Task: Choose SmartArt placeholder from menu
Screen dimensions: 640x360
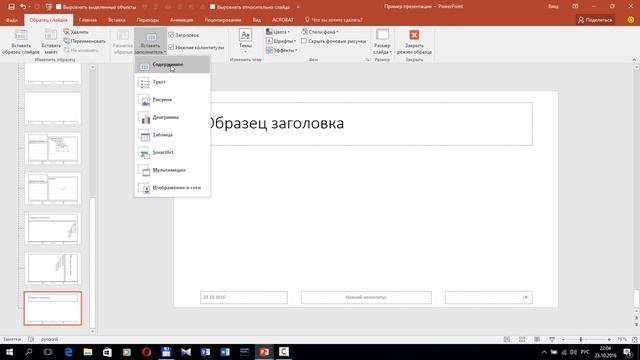Action: click(x=172, y=153)
